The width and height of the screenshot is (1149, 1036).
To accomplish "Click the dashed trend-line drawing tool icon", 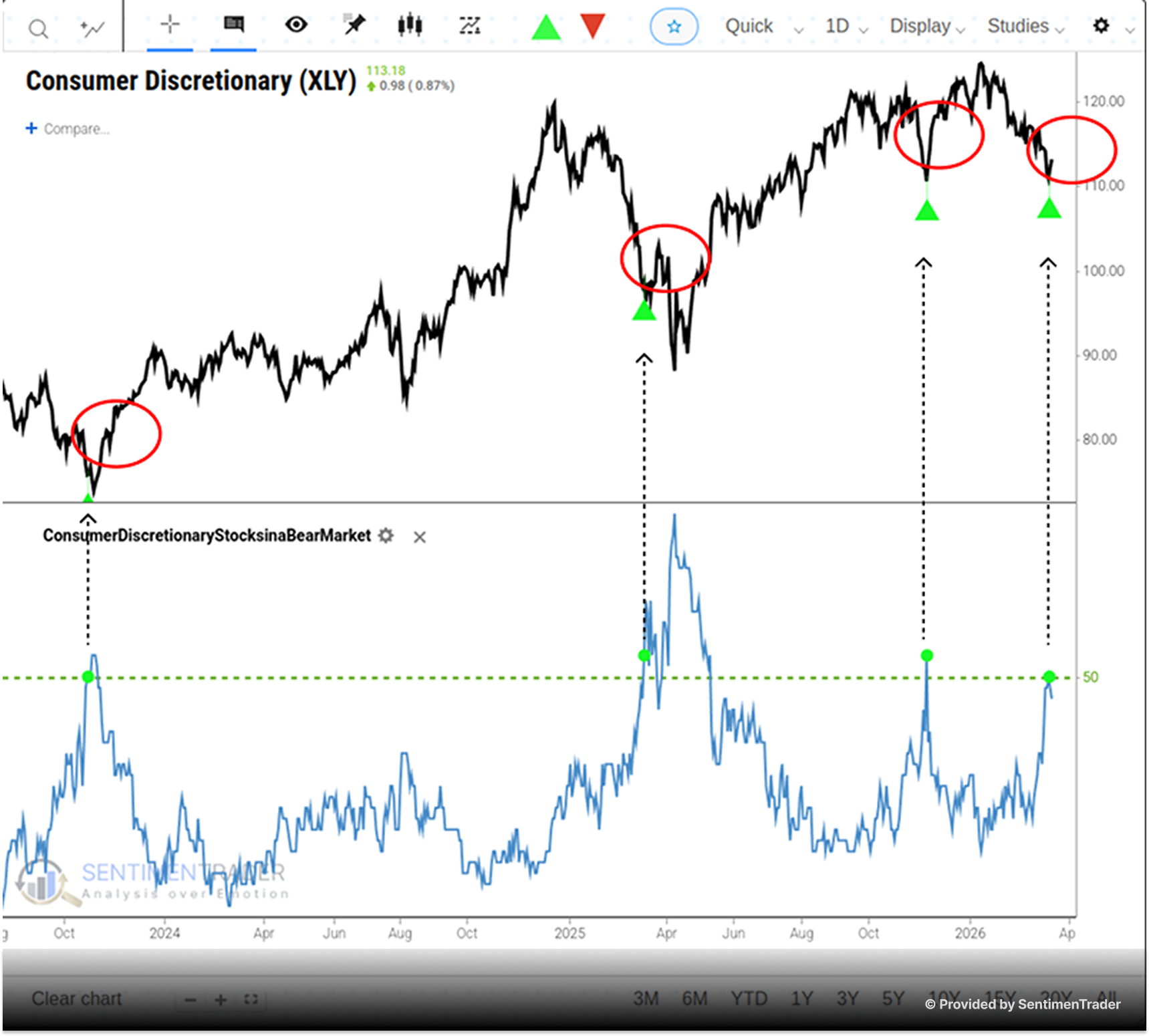I will coord(470,26).
